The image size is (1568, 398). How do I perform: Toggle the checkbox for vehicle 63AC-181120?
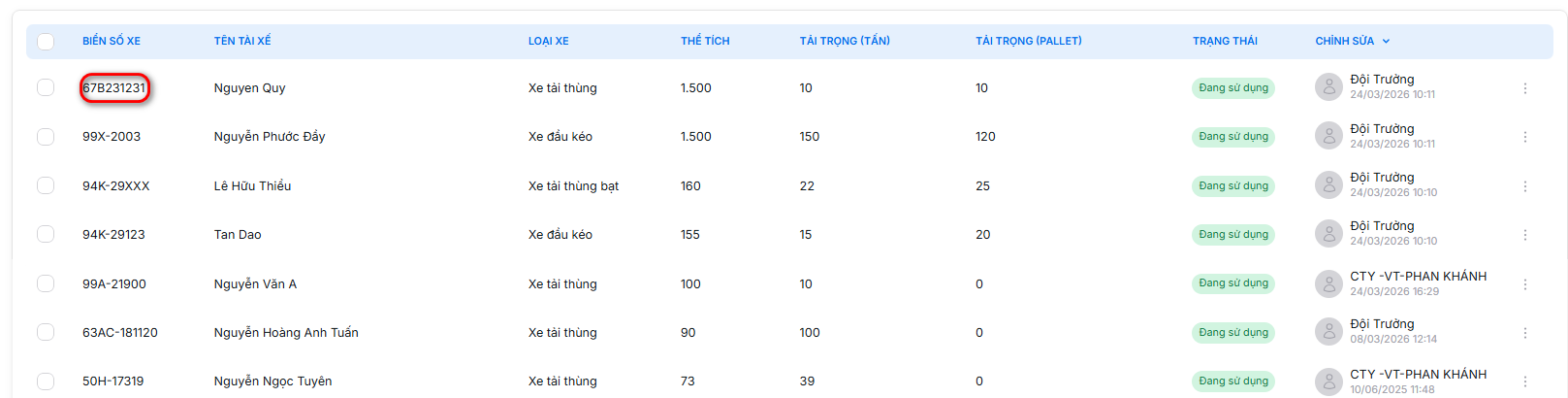pyautogui.click(x=46, y=332)
